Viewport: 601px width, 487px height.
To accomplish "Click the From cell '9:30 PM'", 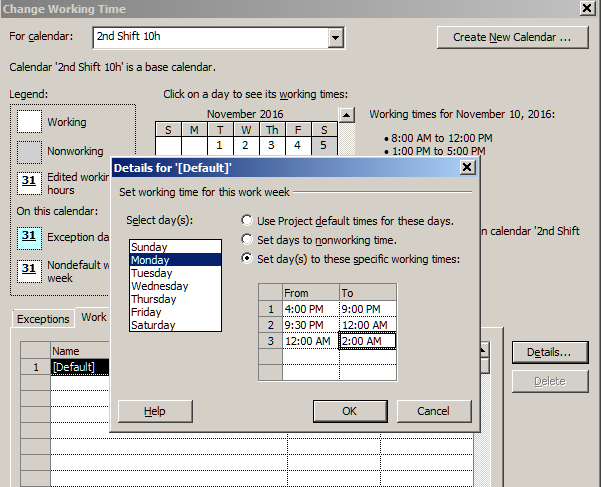I will pos(311,325).
